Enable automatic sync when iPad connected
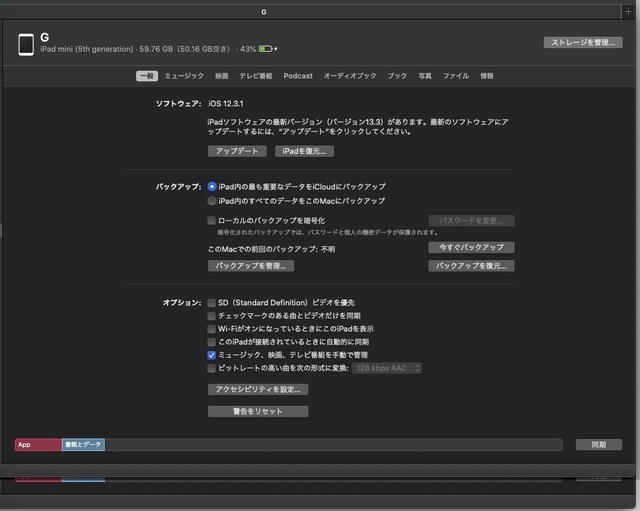640x511 pixels. tap(211, 342)
